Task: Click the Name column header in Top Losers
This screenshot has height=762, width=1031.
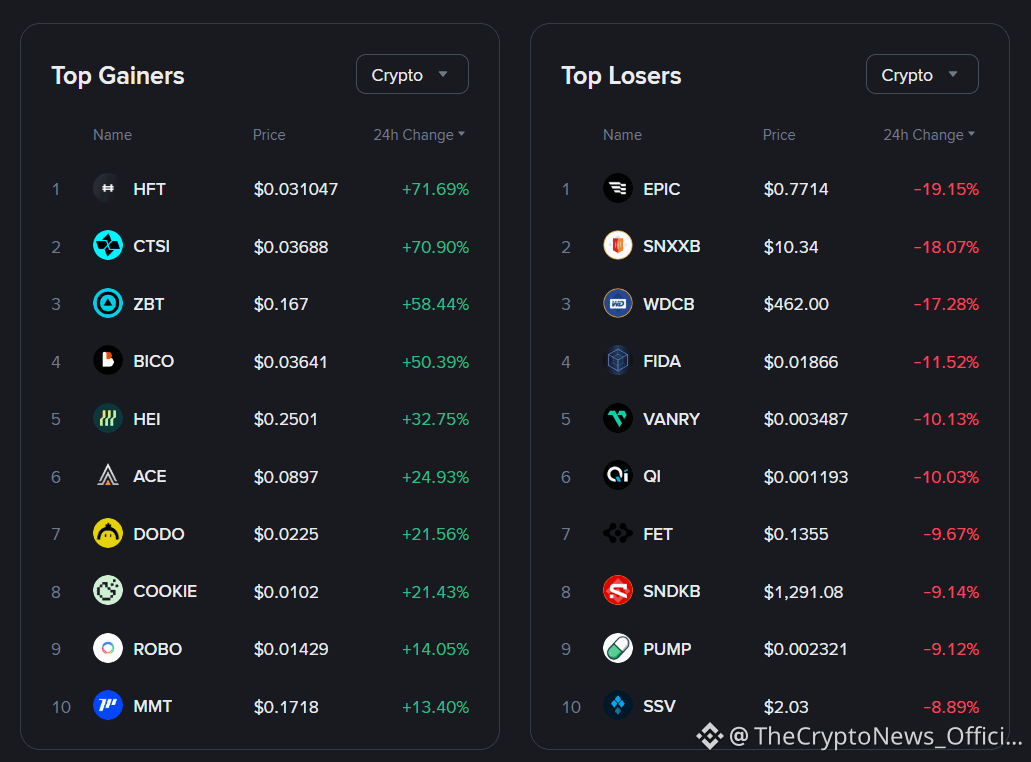Action: click(622, 135)
